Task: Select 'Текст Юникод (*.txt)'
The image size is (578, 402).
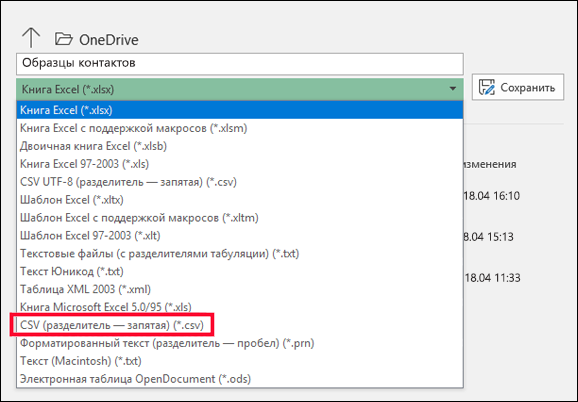Action: (240, 271)
